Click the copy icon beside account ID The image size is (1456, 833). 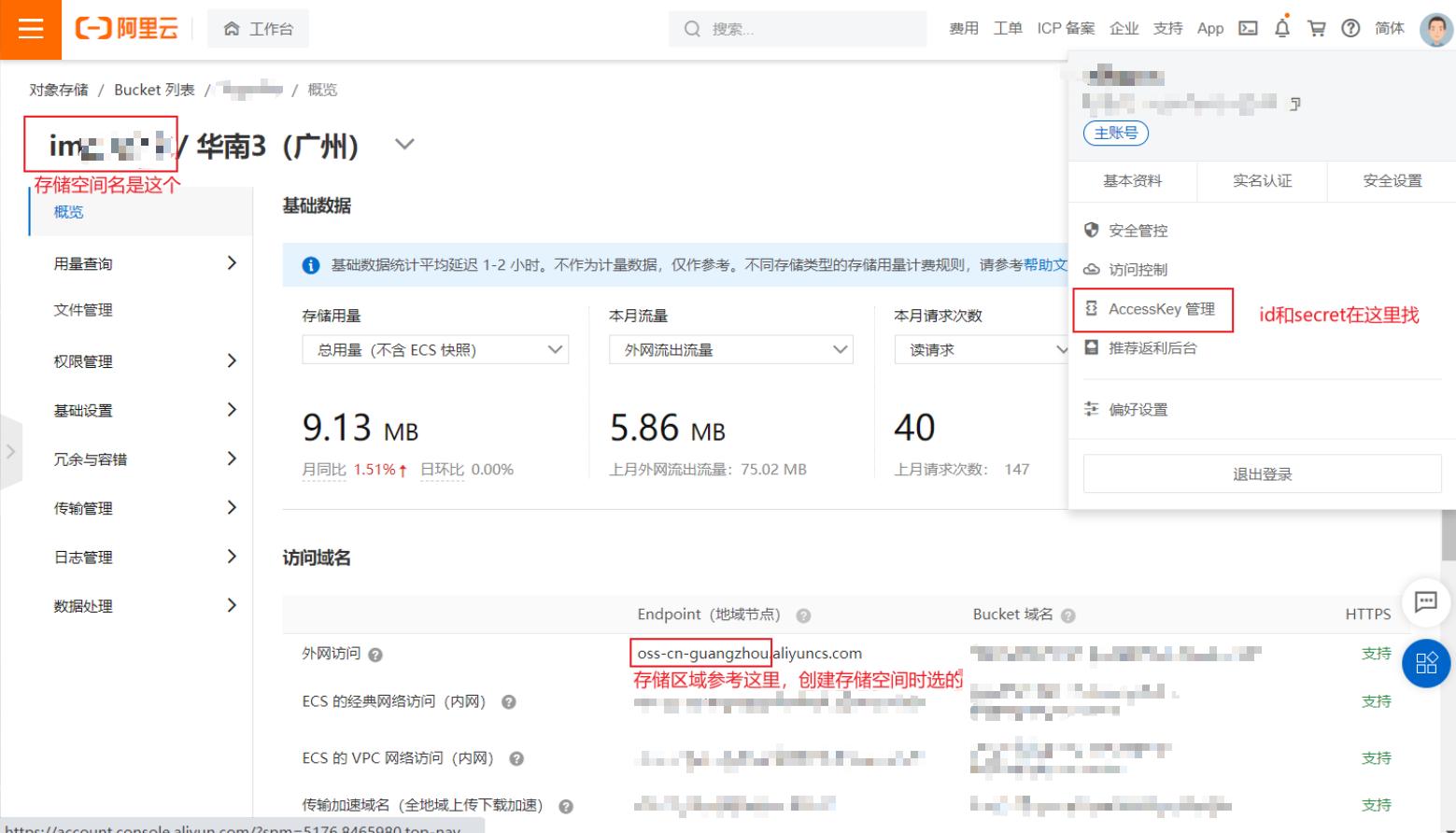(x=1294, y=104)
